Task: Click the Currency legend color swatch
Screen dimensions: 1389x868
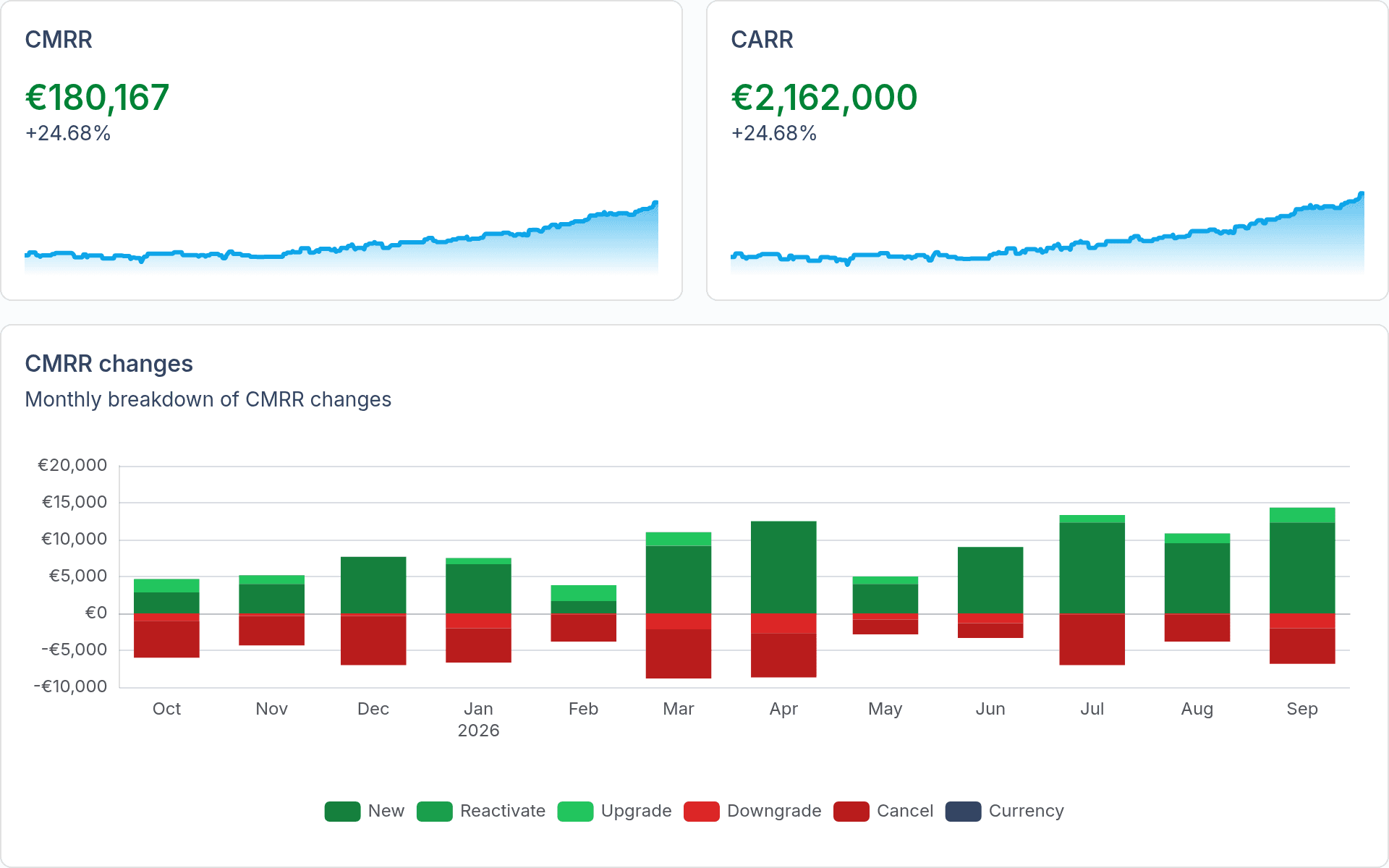Action: click(x=963, y=812)
